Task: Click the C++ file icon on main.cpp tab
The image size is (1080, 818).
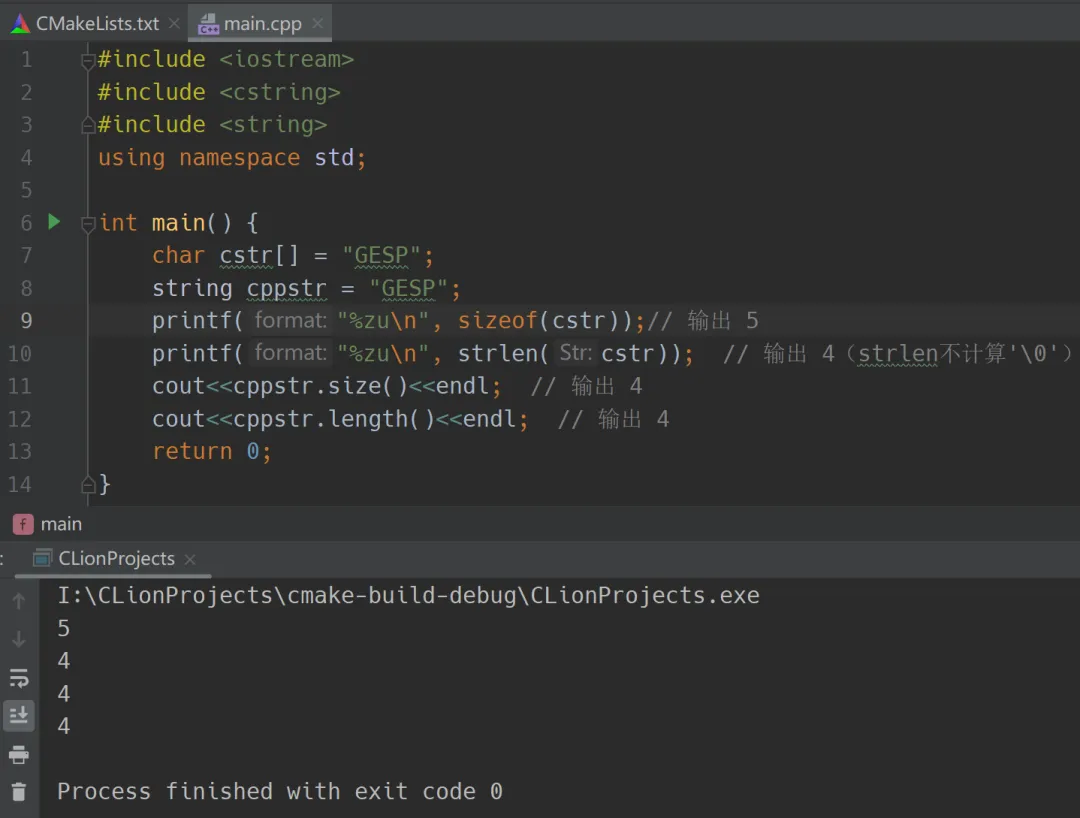Action: pos(208,25)
